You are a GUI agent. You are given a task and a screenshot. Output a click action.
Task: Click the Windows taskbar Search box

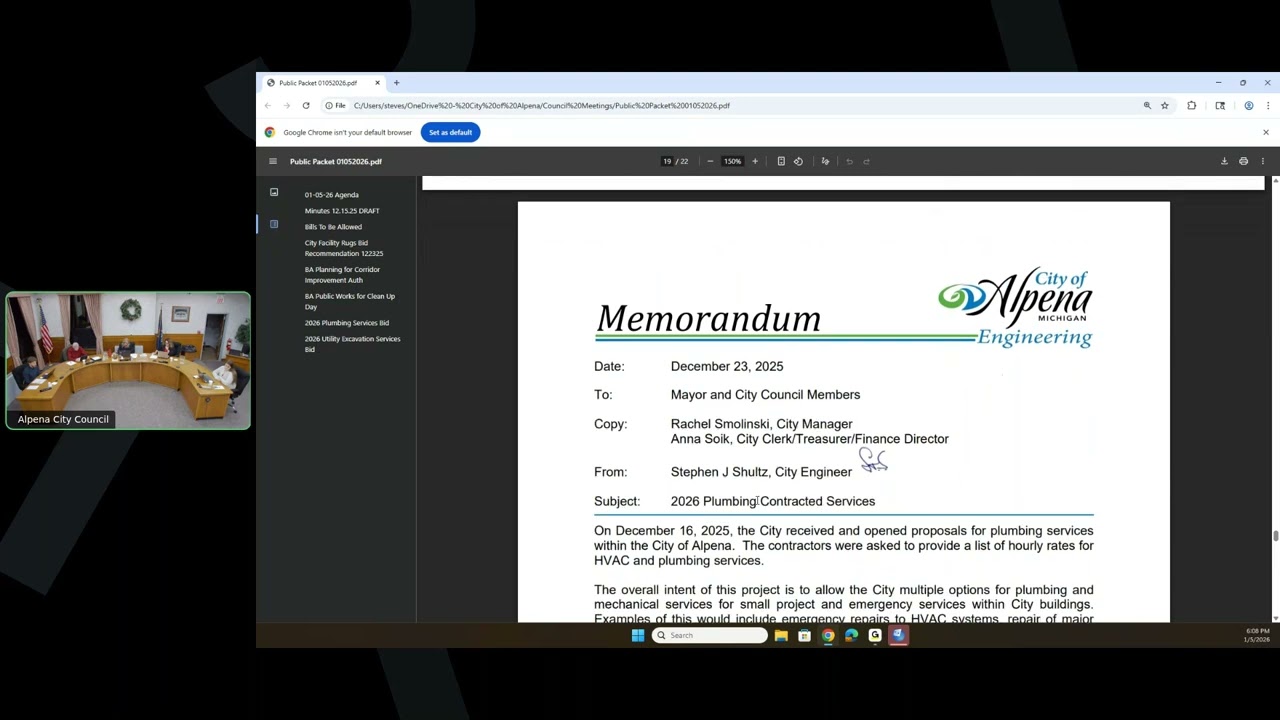[710, 635]
